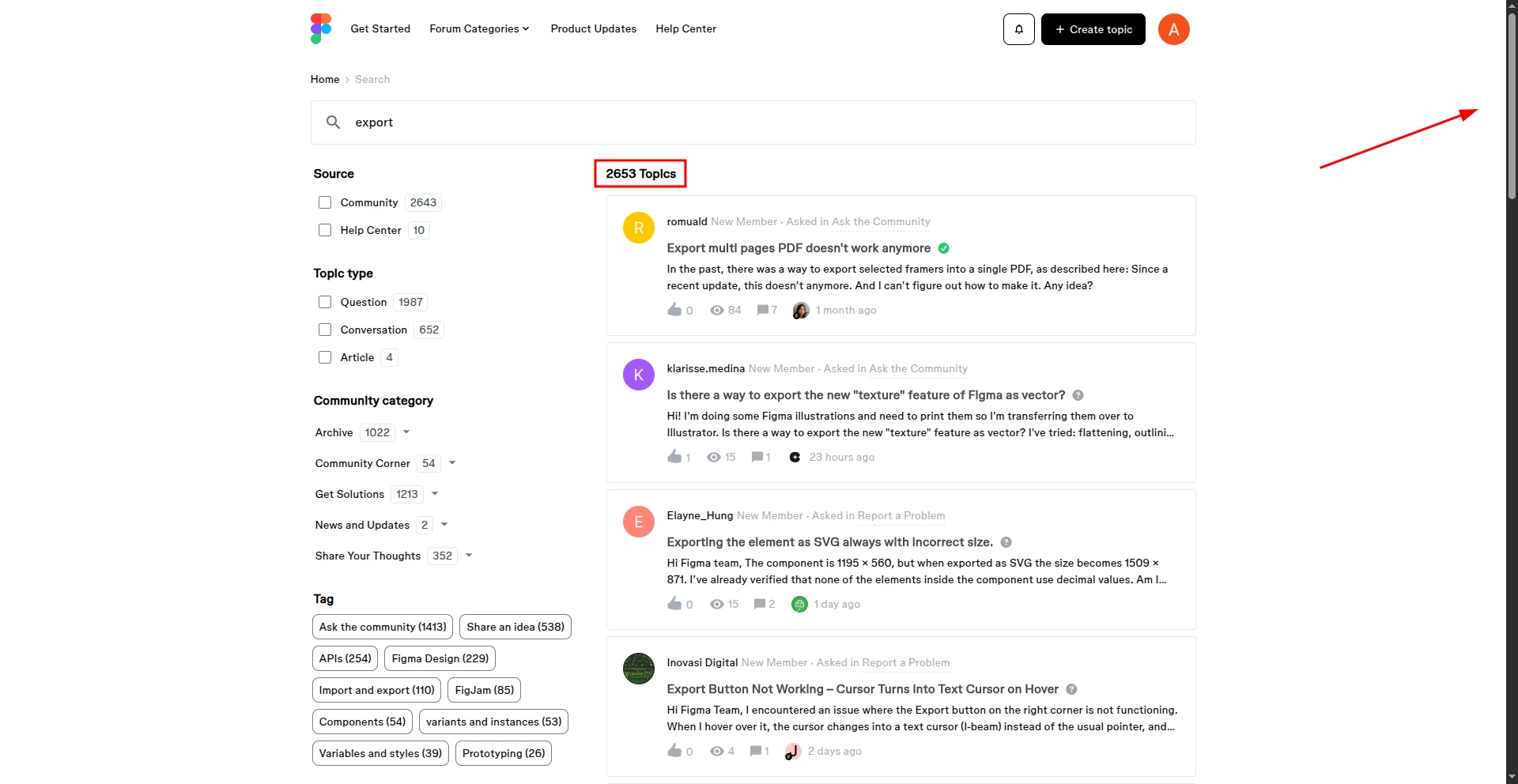Like the texture feature export post
This screenshot has width=1518, height=784.
click(674, 456)
